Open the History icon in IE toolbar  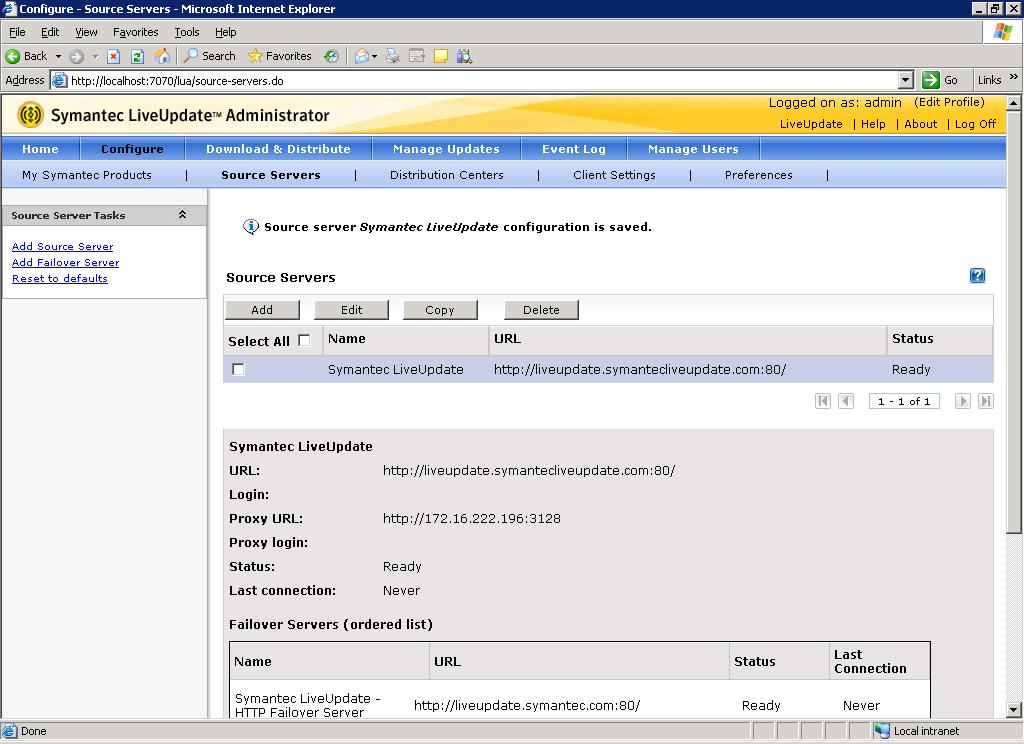coord(332,56)
